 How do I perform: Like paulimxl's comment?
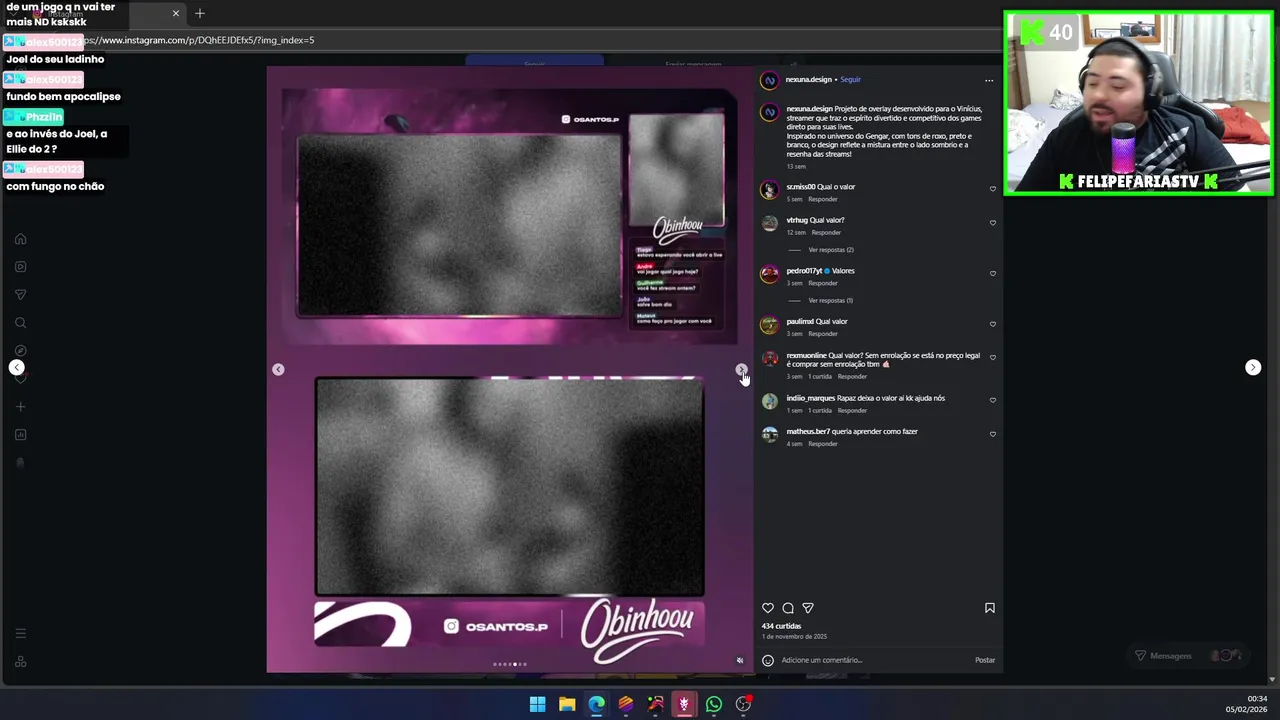tap(993, 324)
